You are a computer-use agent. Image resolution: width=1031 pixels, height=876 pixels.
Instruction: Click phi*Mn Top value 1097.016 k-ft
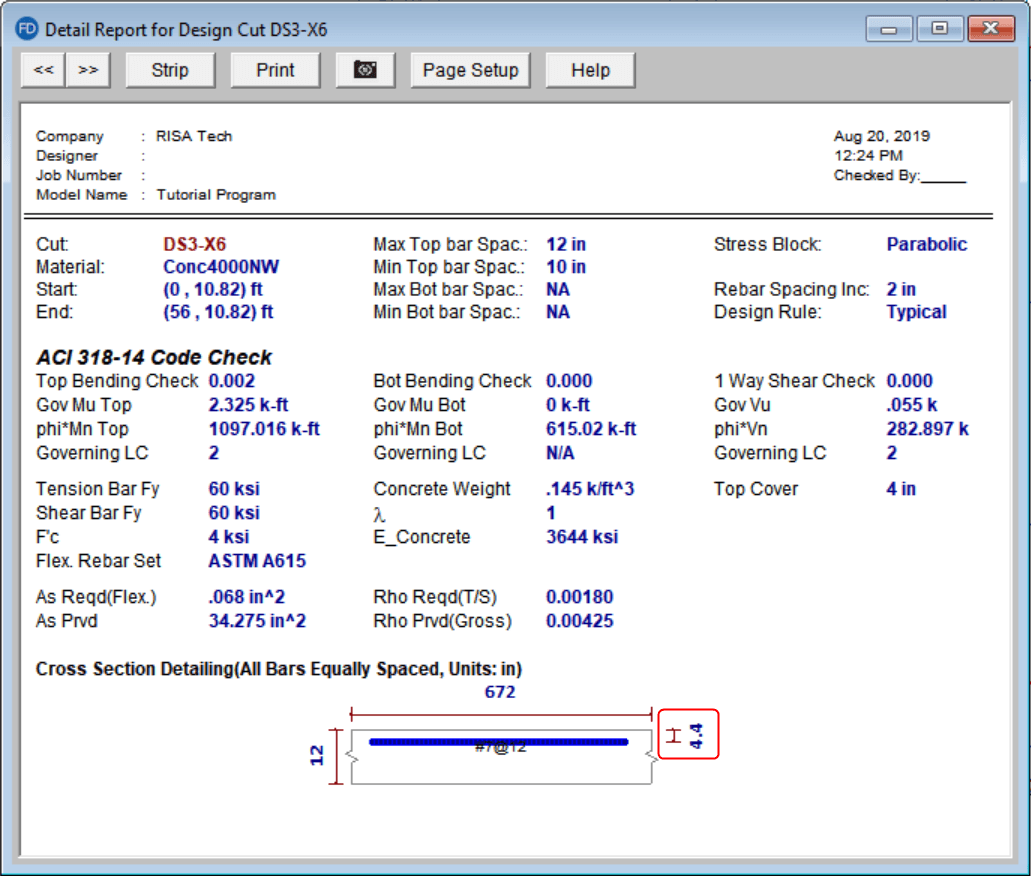pyautogui.click(x=264, y=429)
